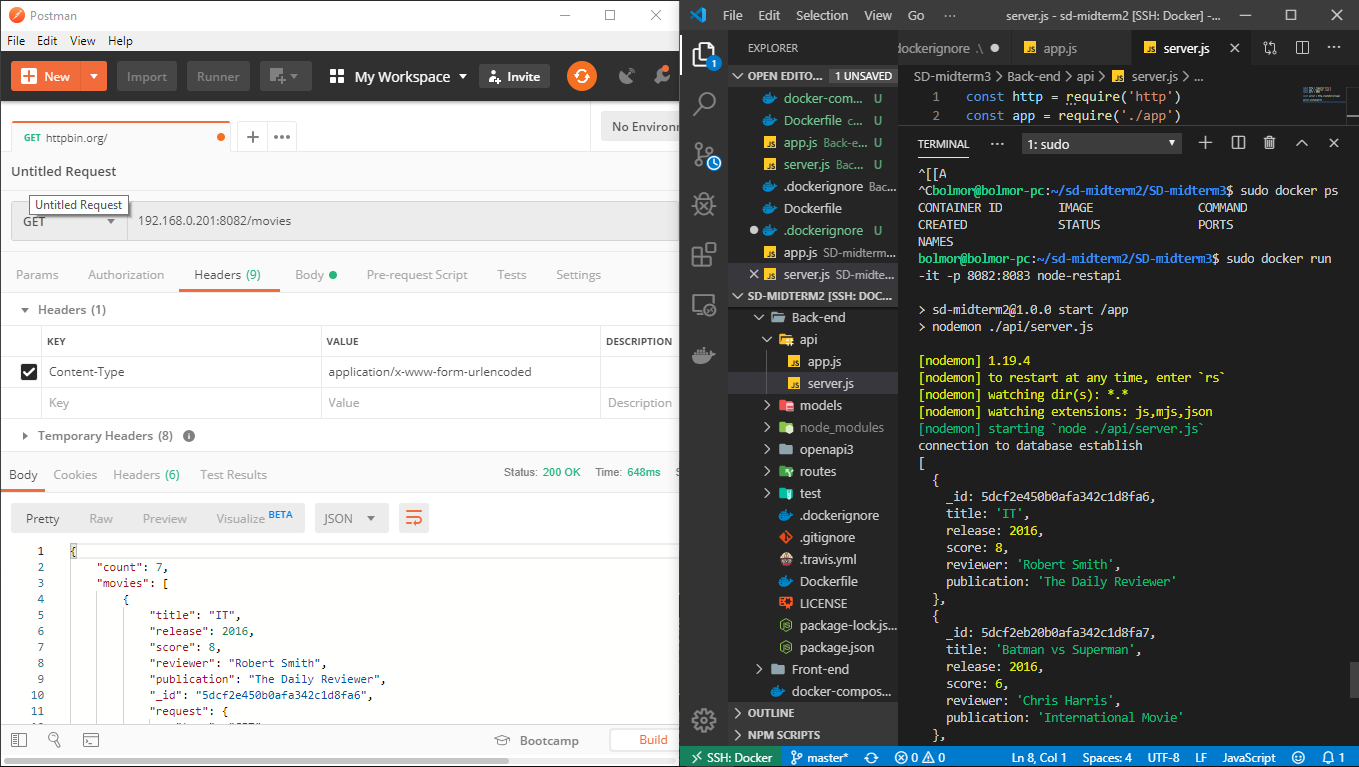This screenshot has width=1359, height=767.
Task: Select the Raw response view
Action: [x=101, y=518]
